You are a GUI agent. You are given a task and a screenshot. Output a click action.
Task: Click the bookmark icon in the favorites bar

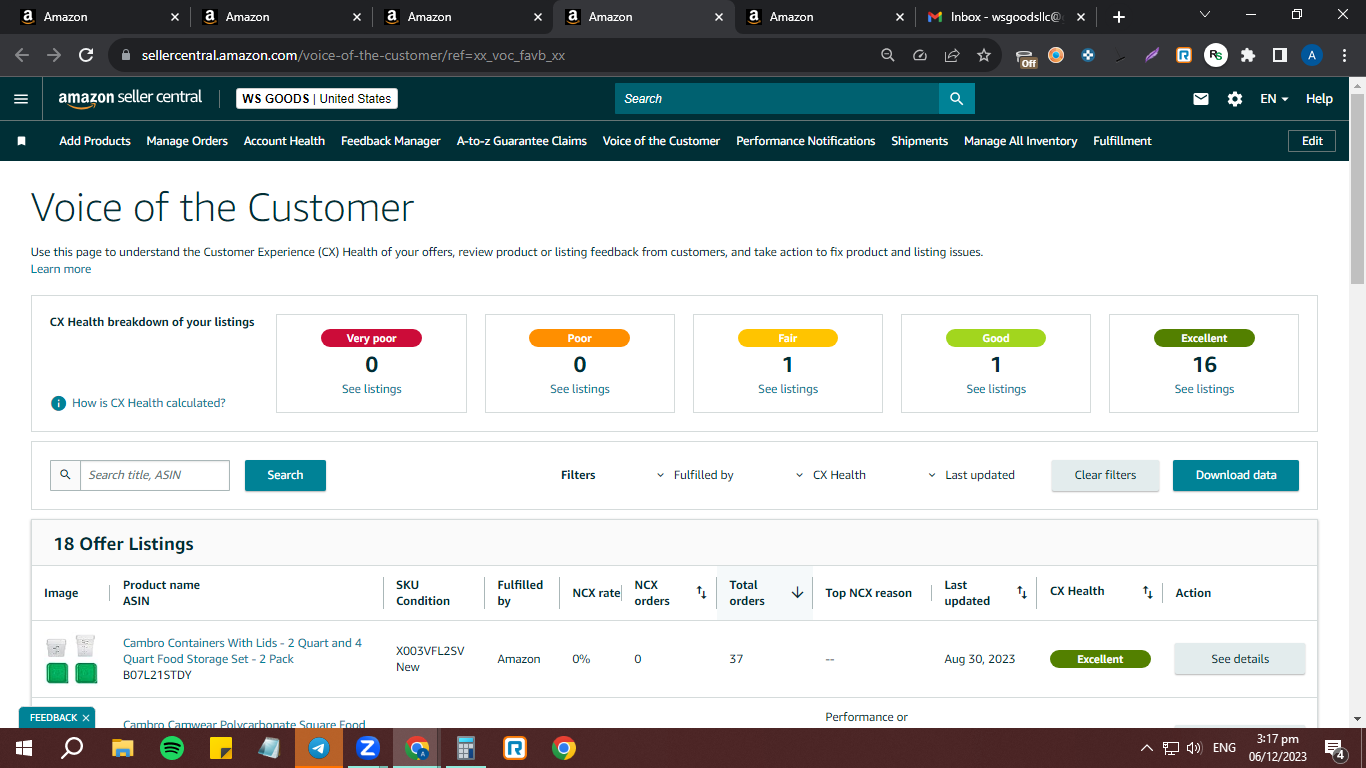coord(21,141)
